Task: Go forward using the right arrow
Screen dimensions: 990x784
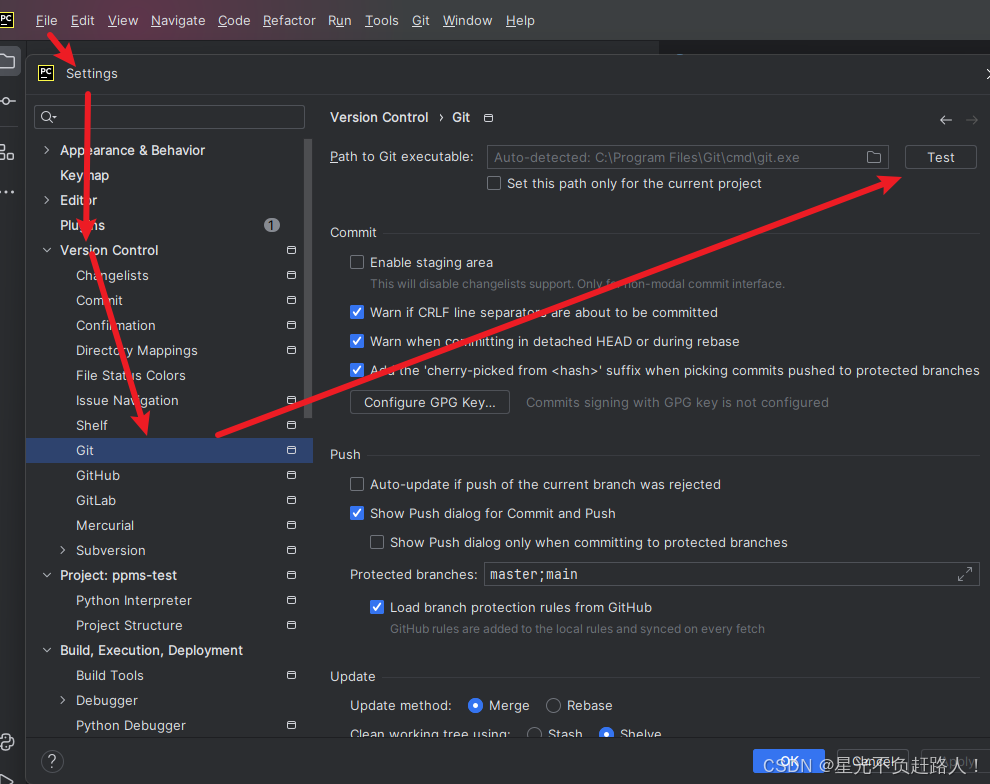Action: [972, 120]
